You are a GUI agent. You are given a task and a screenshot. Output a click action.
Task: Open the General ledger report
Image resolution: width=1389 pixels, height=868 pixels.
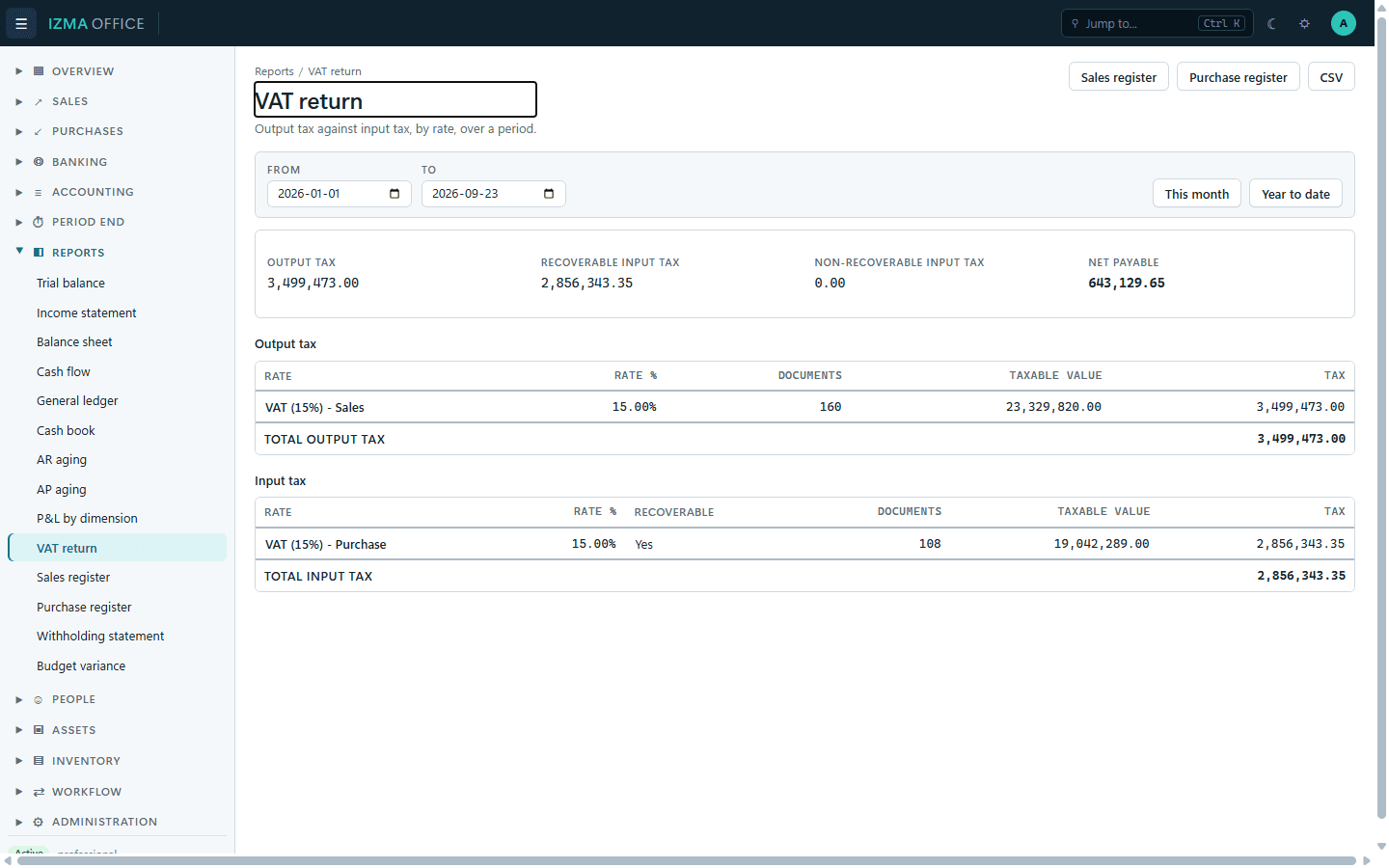click(x=117, y=401)
